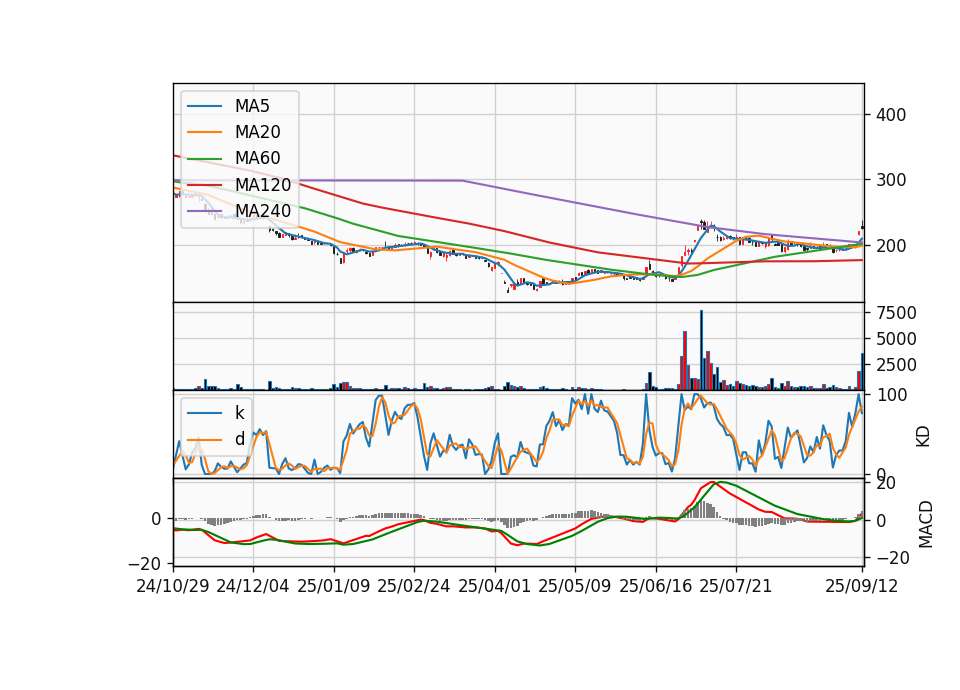Click the right-side 20 MACD axis label
The width and height of the screenshot is (960, 690).
[x=886, y=484]
